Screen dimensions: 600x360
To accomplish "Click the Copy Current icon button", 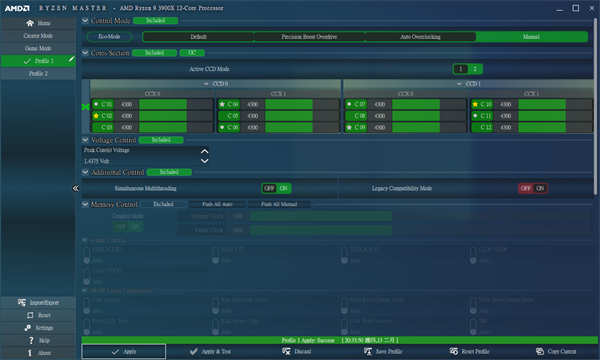I will (x=540, y=351).
